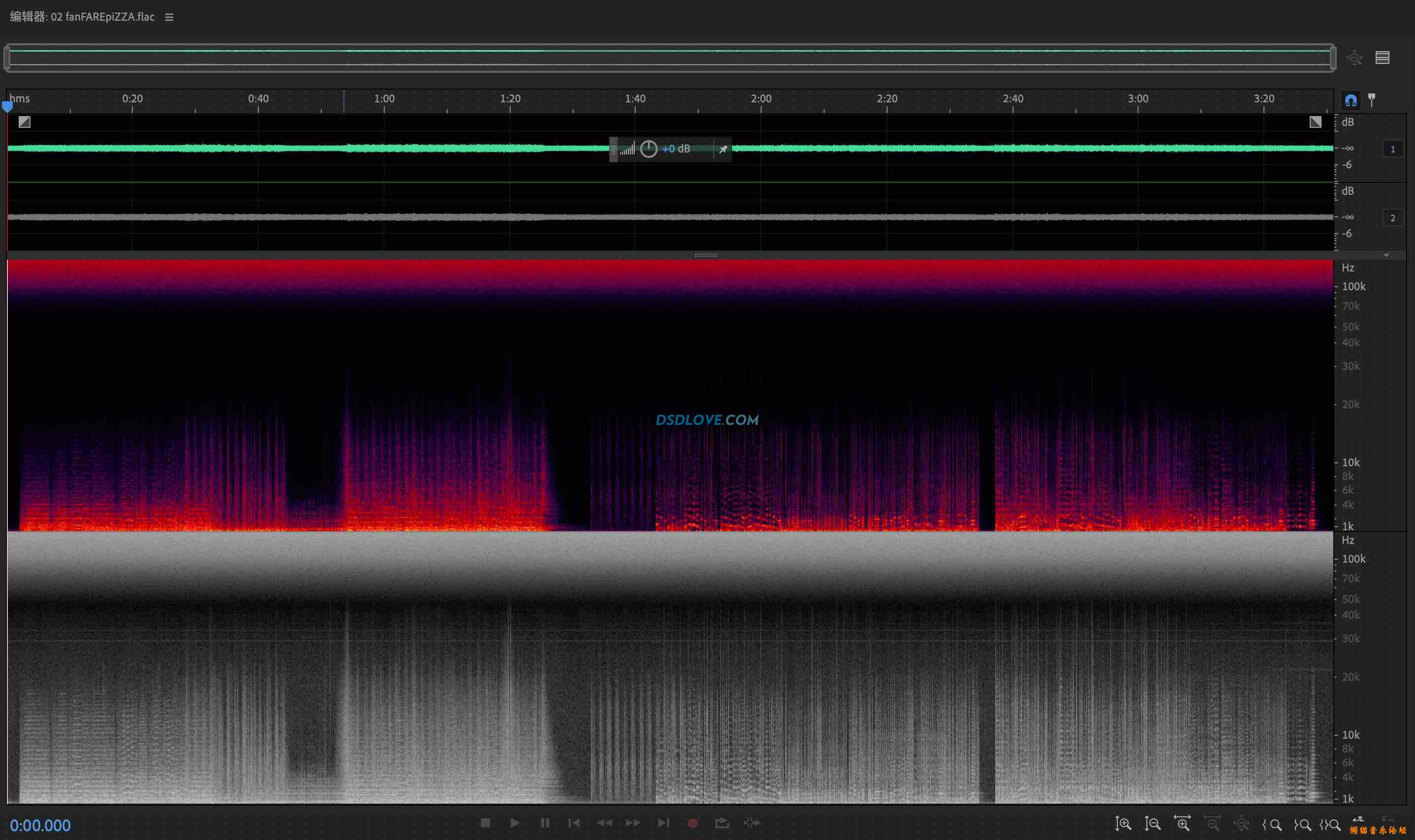
Task: Toggle channel 1 enable button
Action: (x=1392, y=150)
